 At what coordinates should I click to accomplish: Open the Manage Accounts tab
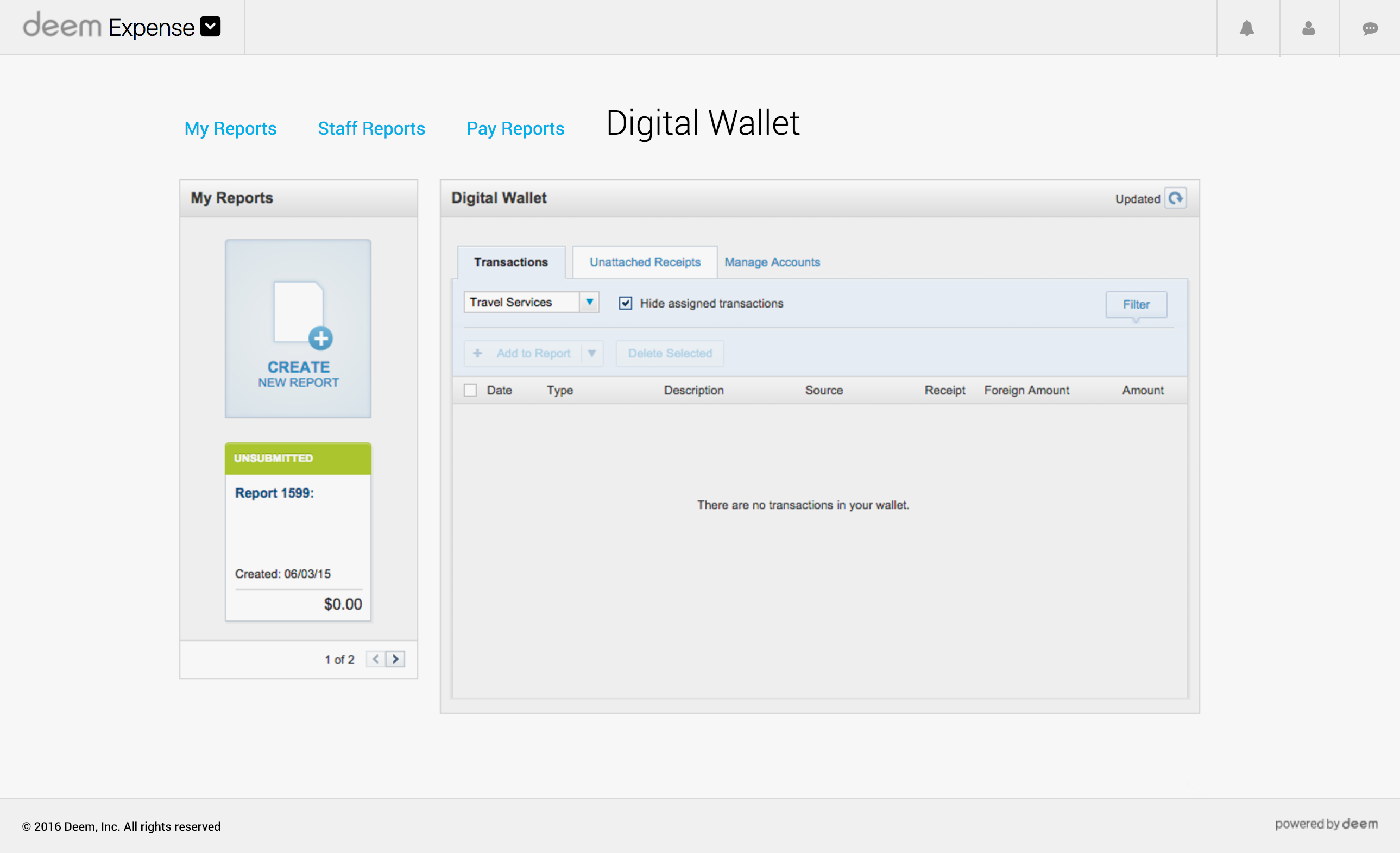click(x=772, y=262)
